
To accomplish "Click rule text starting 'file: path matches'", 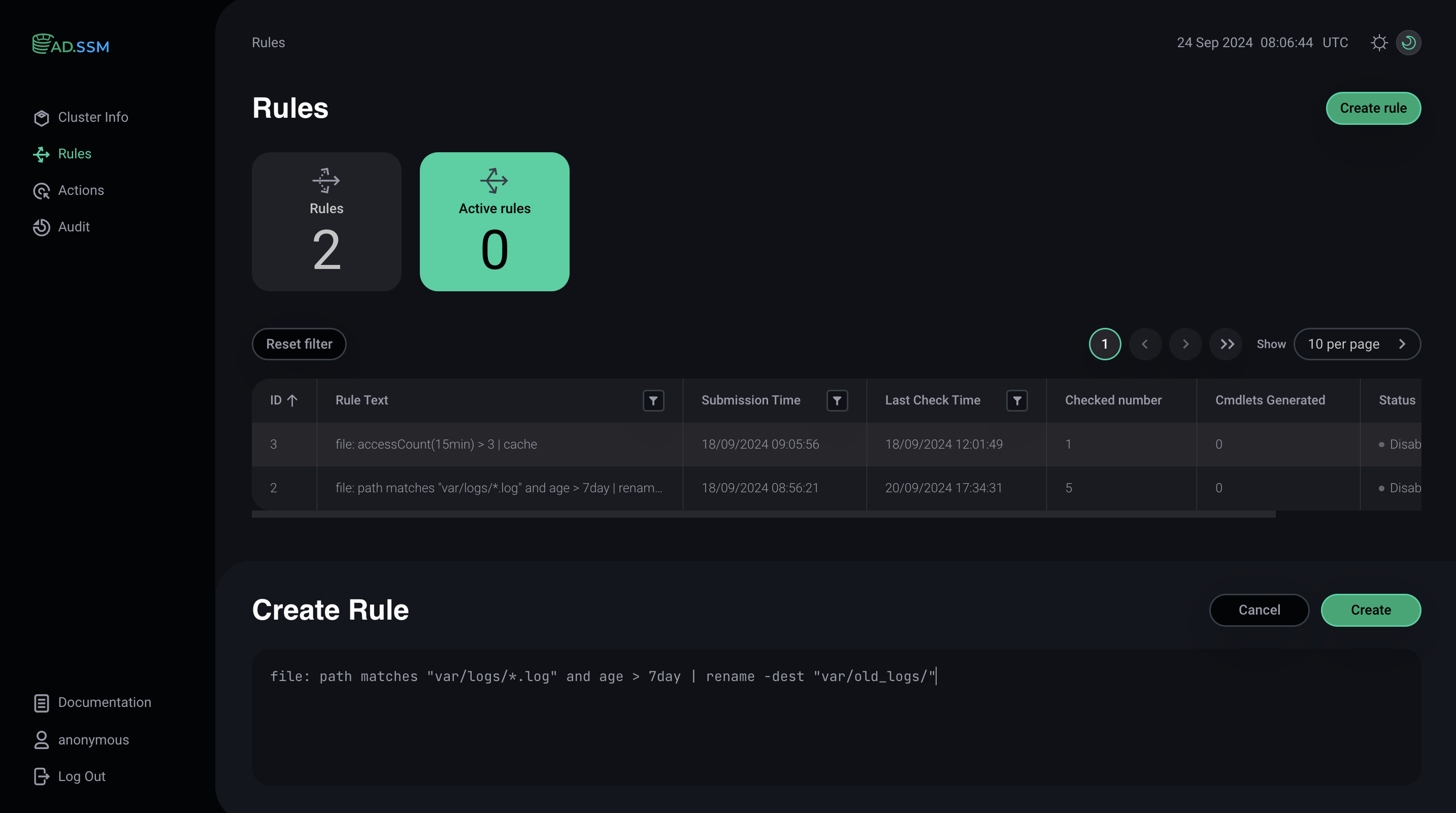I will pyautogui.click(x=499, y=488).
